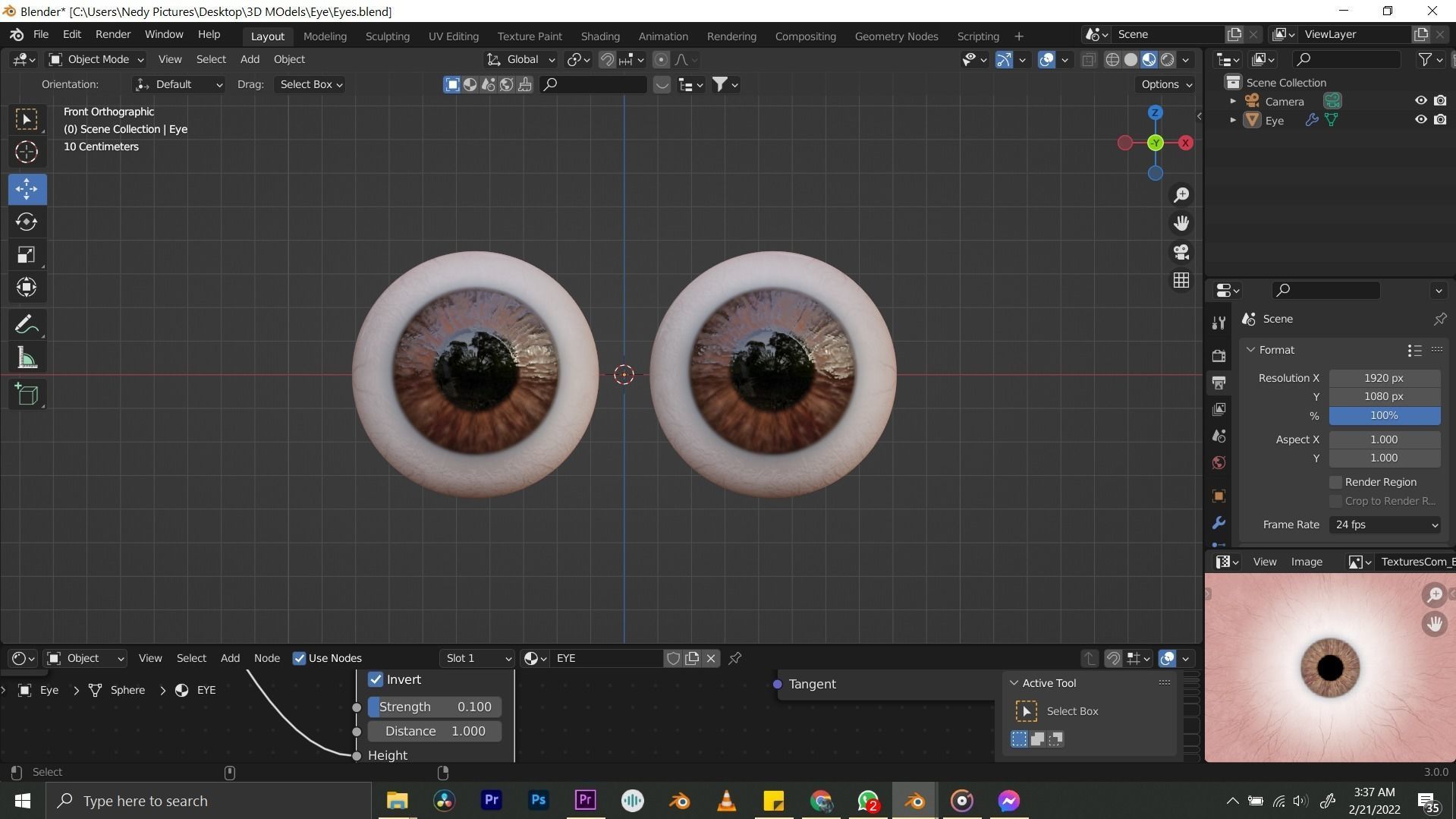This screenshot has width=1456, height=819.
Task: Activate the Scale tool
Action: coord(27,254)
